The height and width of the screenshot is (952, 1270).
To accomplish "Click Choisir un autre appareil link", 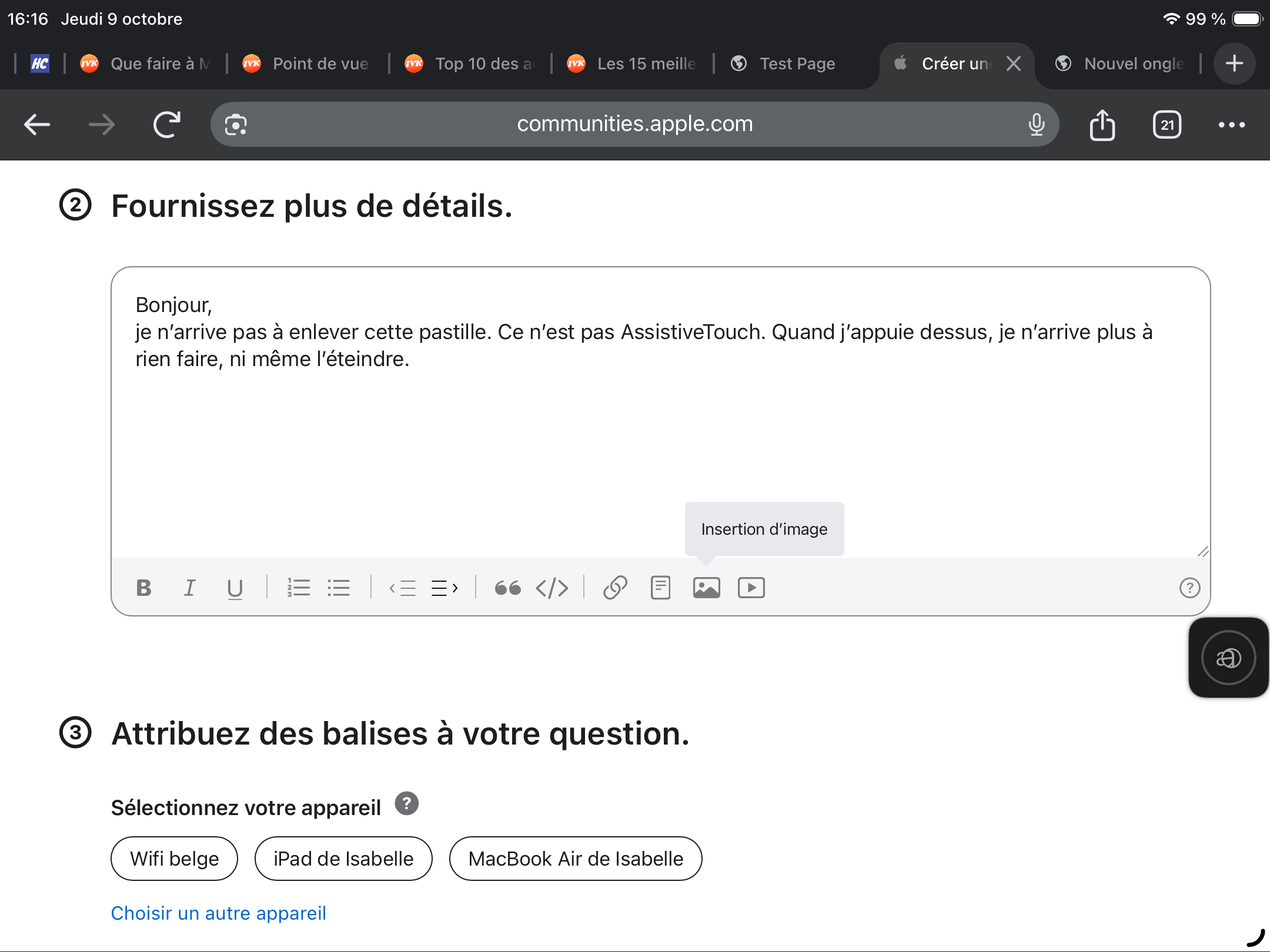I will 218,913.
